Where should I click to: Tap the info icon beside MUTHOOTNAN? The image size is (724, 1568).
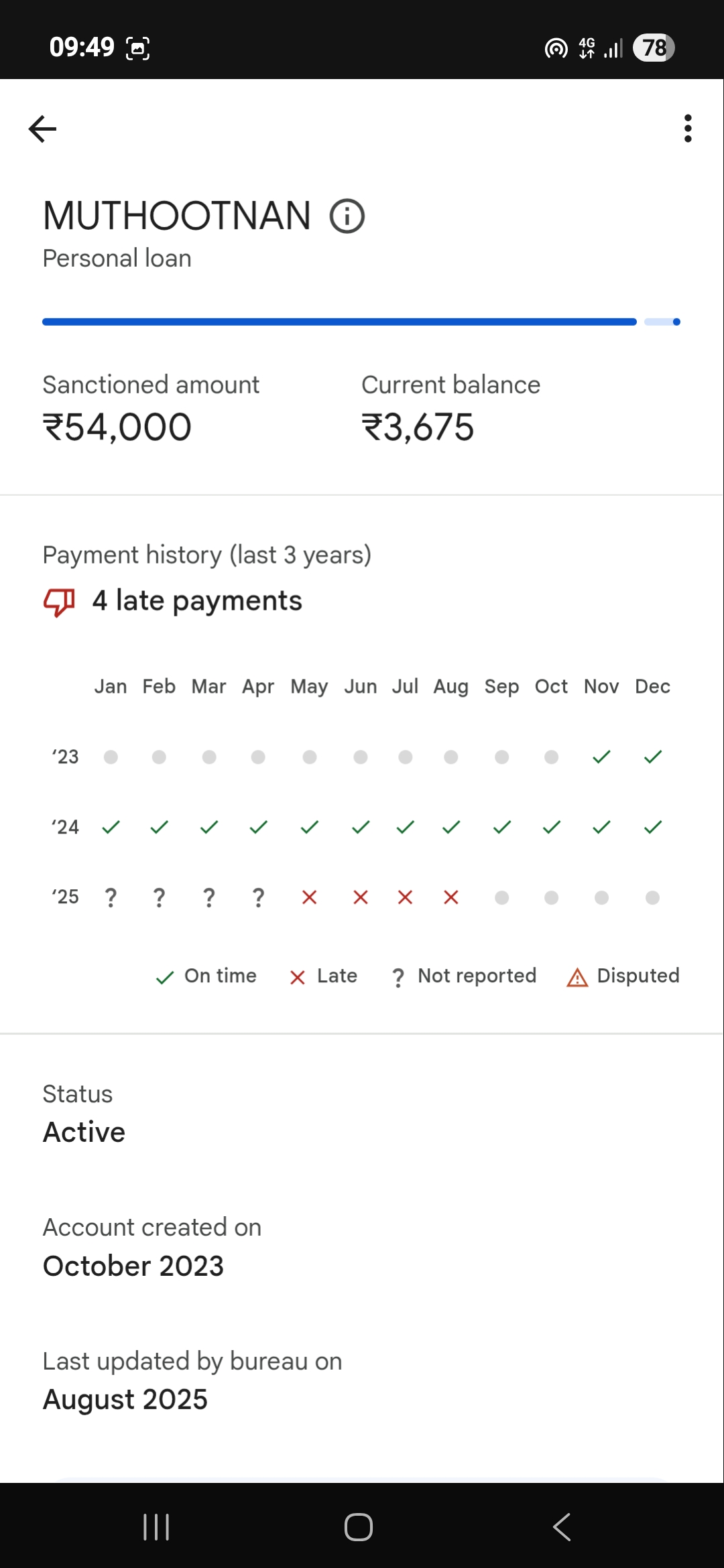(x=347, y=216)
